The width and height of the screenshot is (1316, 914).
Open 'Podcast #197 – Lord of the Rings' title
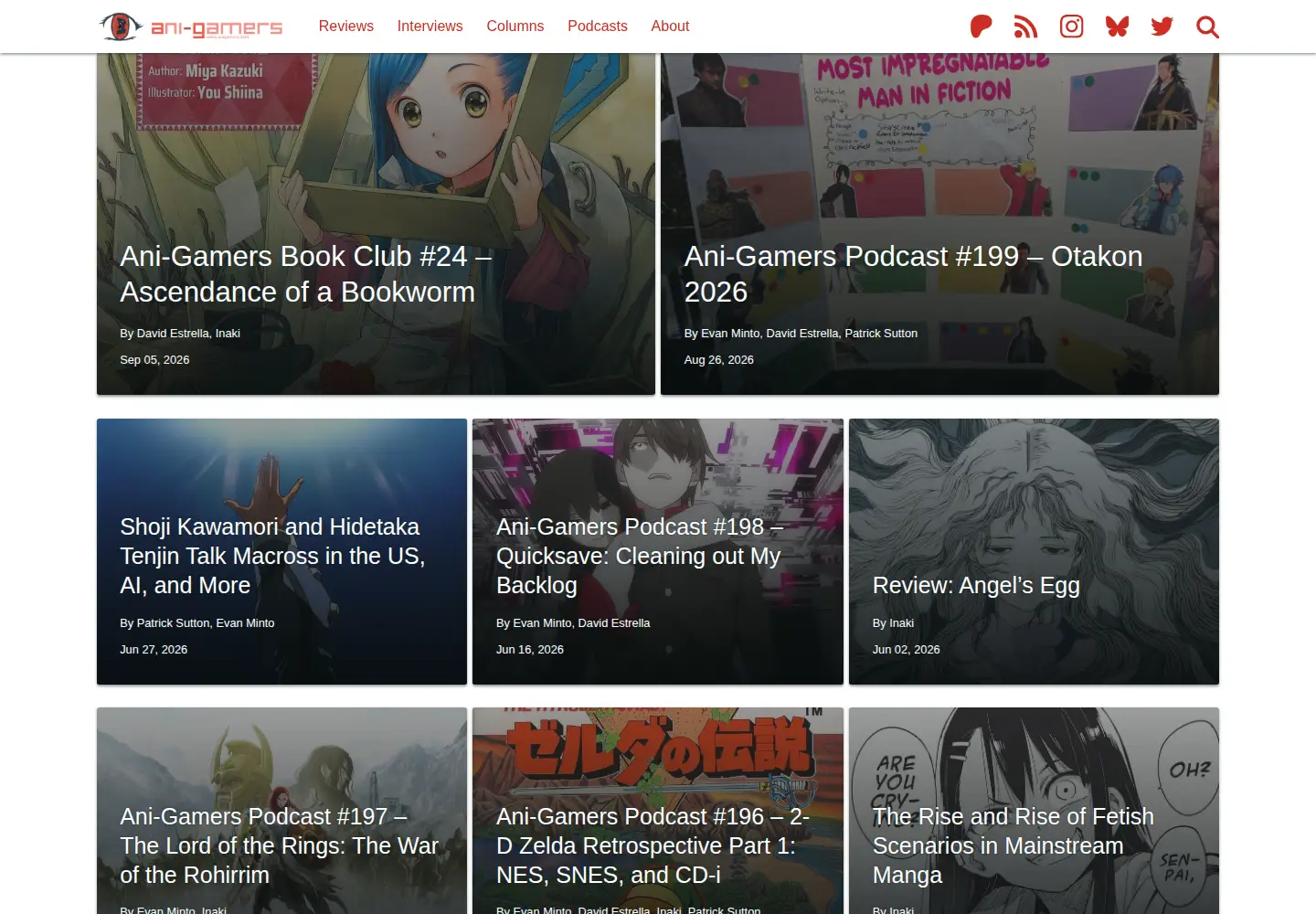coord(280,845)
